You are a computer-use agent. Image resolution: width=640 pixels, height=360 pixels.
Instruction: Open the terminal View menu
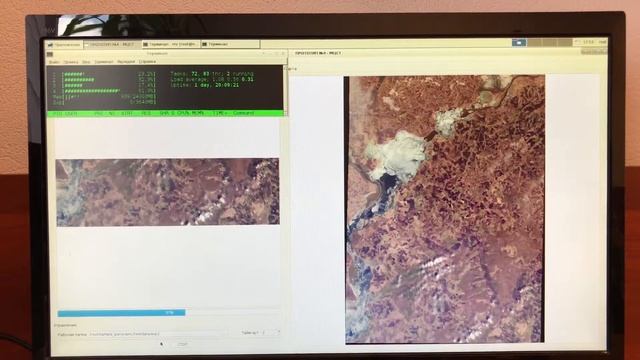click(x=86, y=62)
